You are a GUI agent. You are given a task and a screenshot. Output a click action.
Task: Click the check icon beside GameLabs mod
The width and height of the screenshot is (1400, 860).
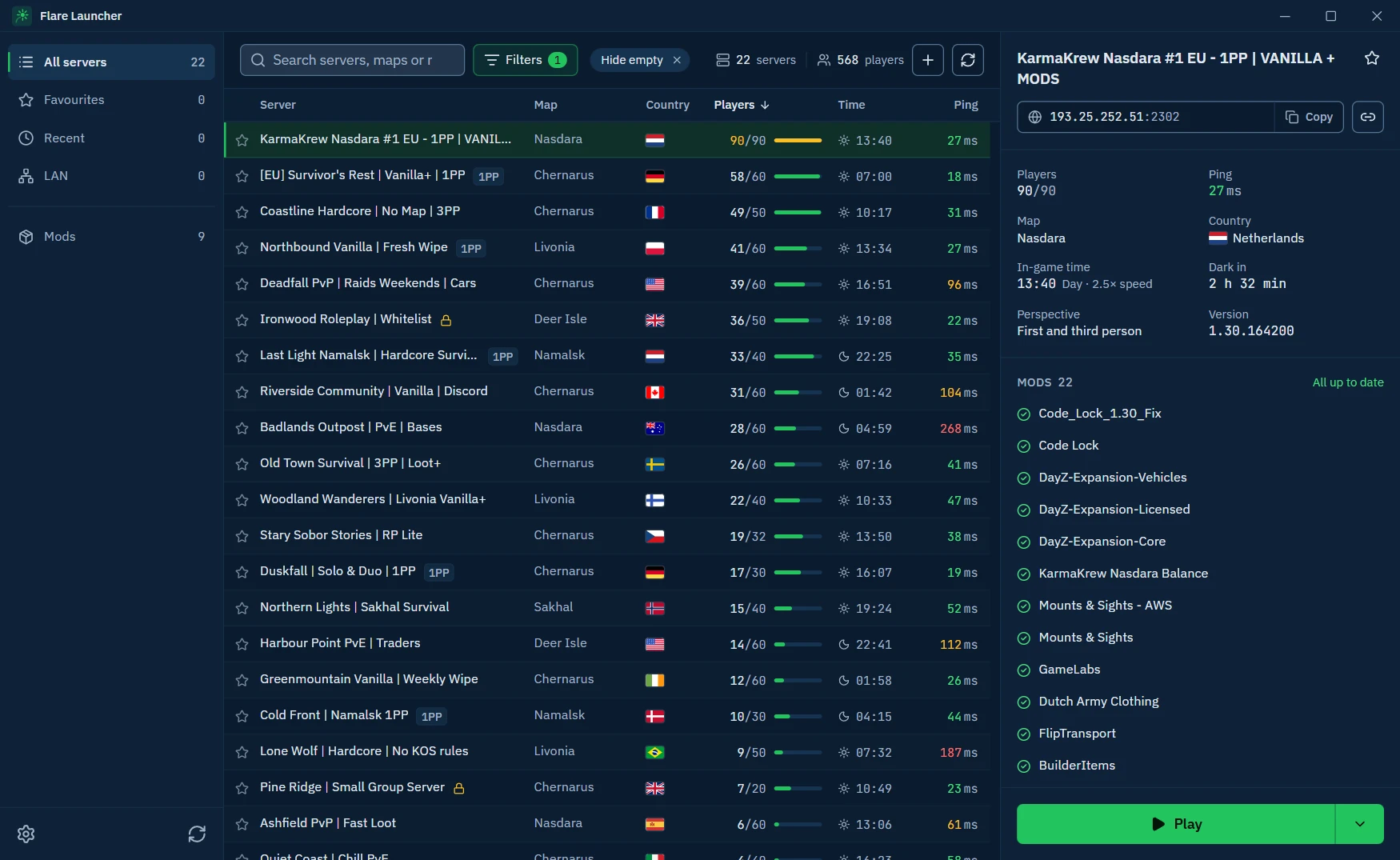coord(1023,670)
